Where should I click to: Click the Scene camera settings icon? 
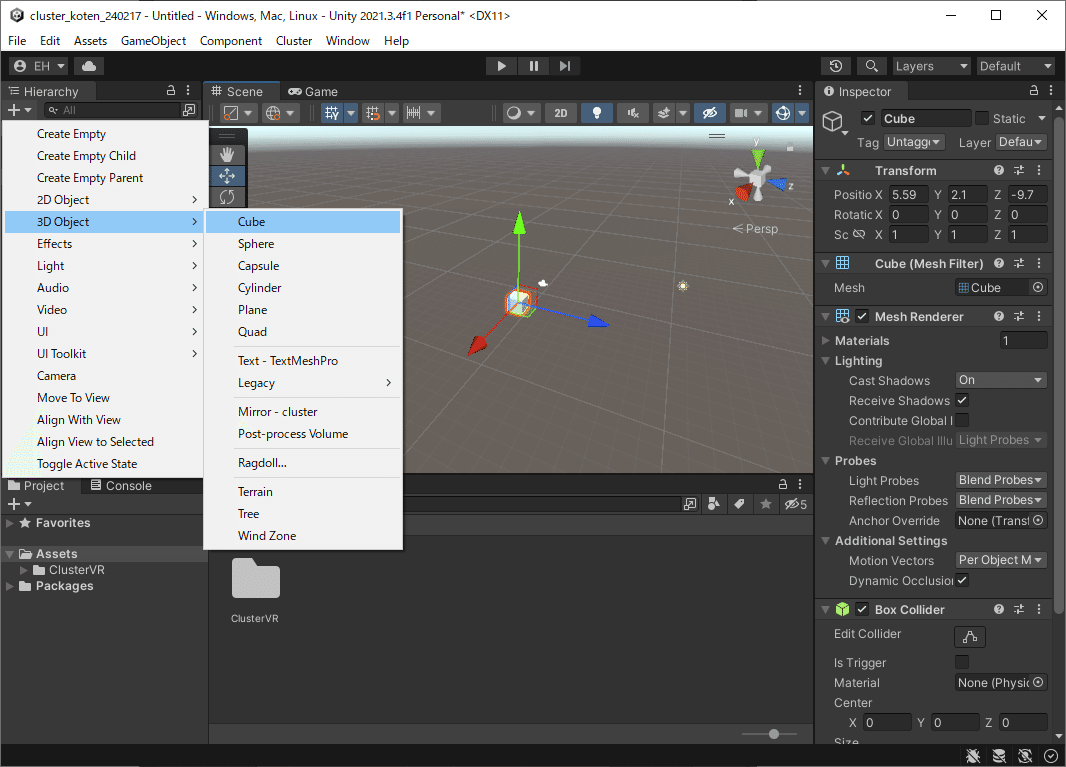coord(741,113)
